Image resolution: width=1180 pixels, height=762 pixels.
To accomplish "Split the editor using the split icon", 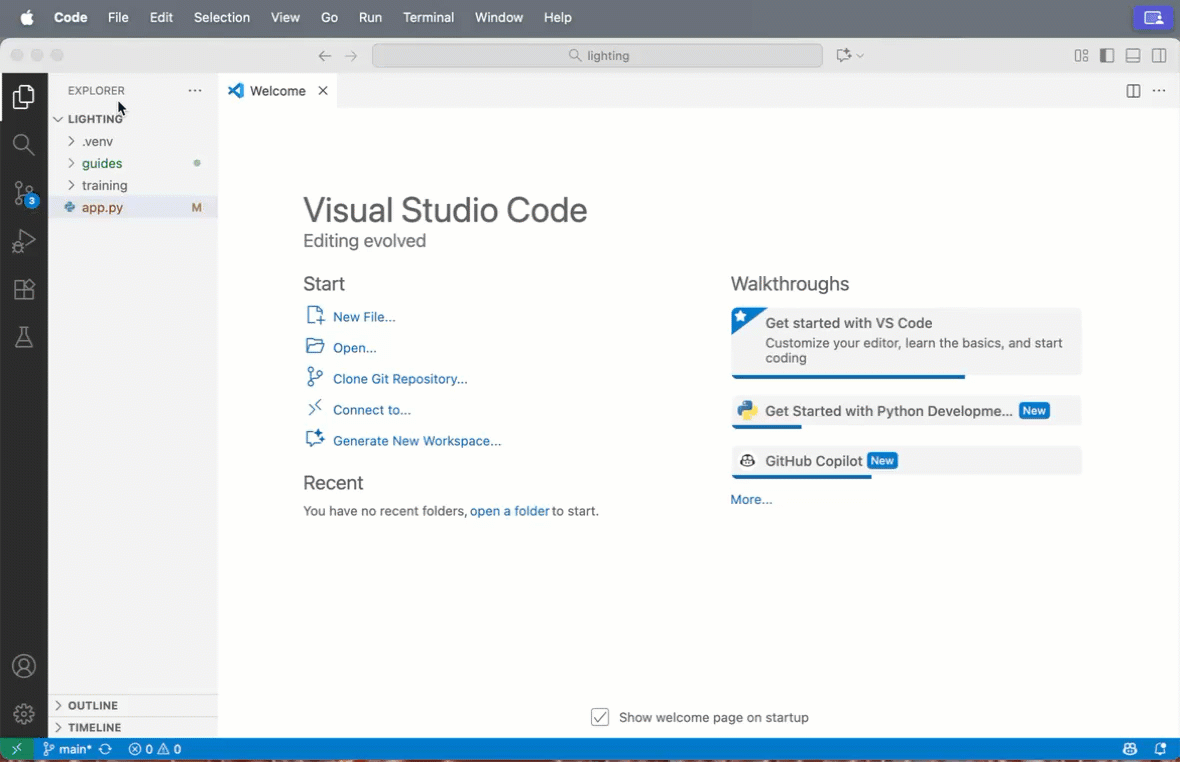I will 1132,91.
